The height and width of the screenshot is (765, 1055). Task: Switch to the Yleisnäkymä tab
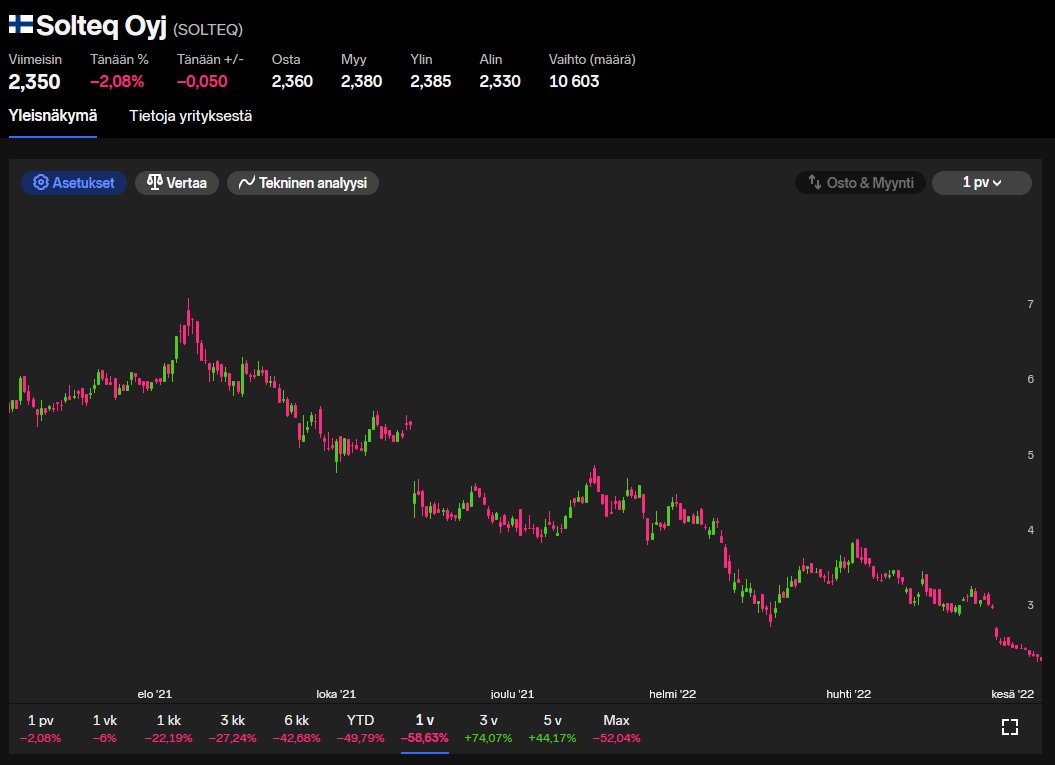52,116
